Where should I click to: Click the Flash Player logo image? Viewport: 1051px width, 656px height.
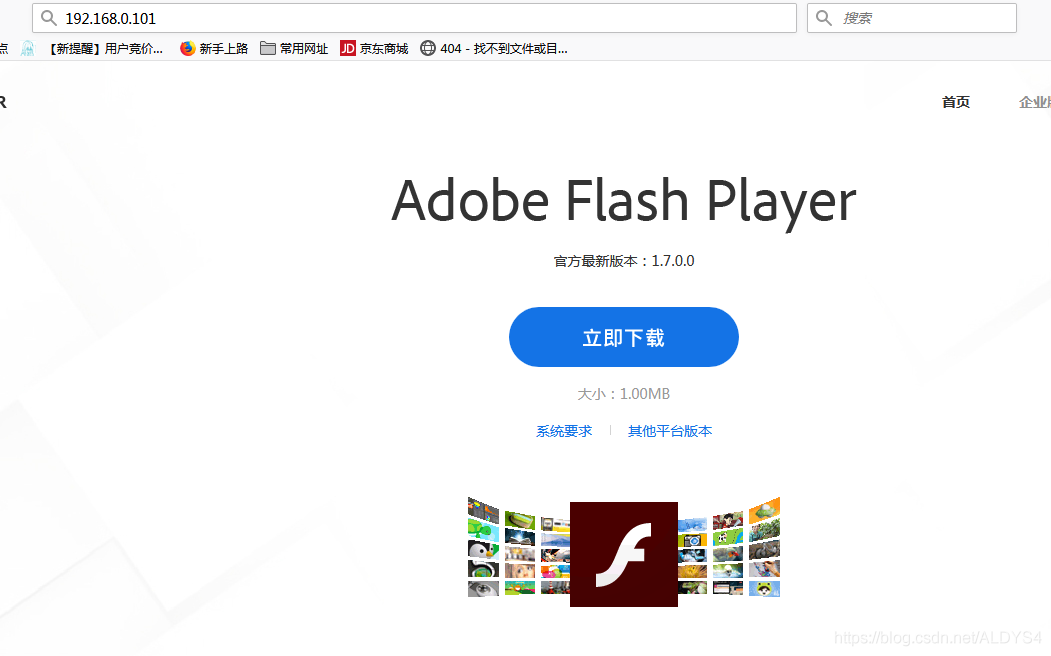[x=623, y=554]
